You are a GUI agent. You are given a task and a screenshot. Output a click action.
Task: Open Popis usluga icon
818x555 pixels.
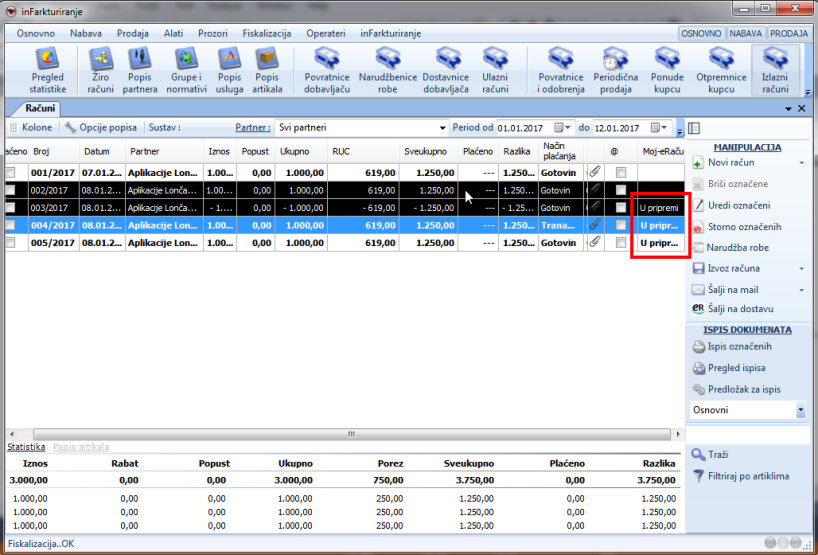(x=230, y=70)
